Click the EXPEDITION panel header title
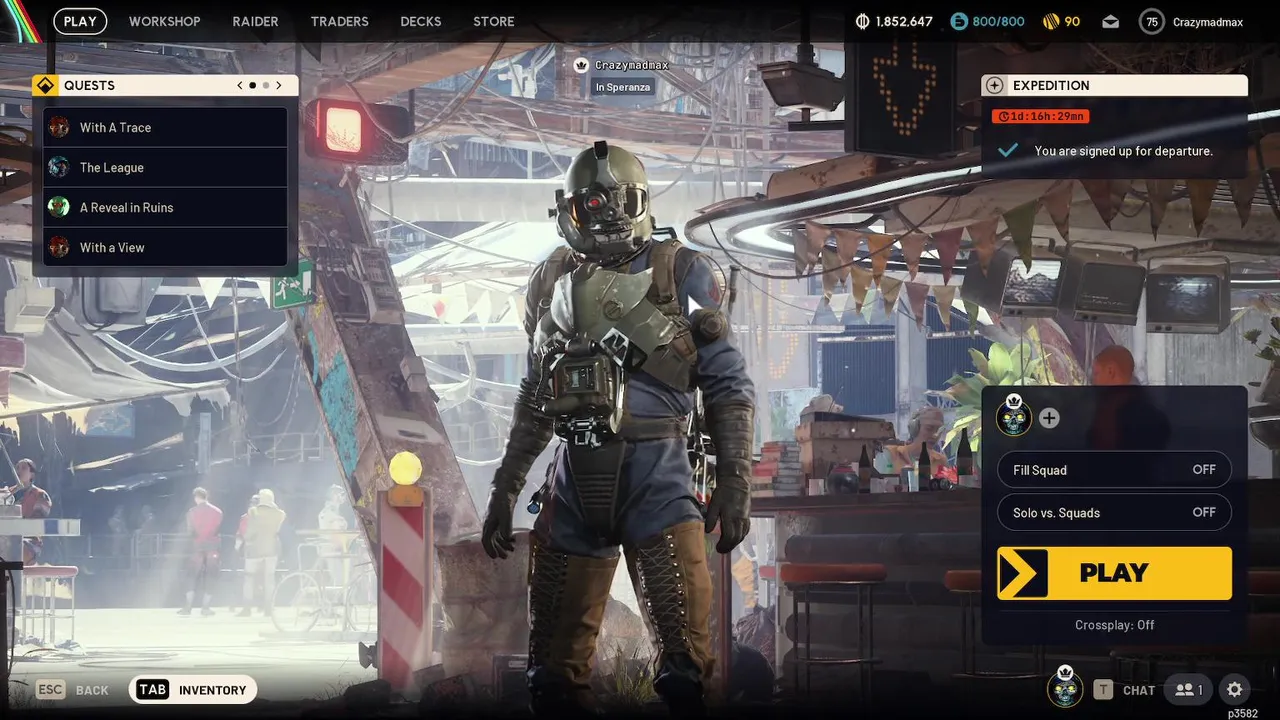 (1051, 86)
